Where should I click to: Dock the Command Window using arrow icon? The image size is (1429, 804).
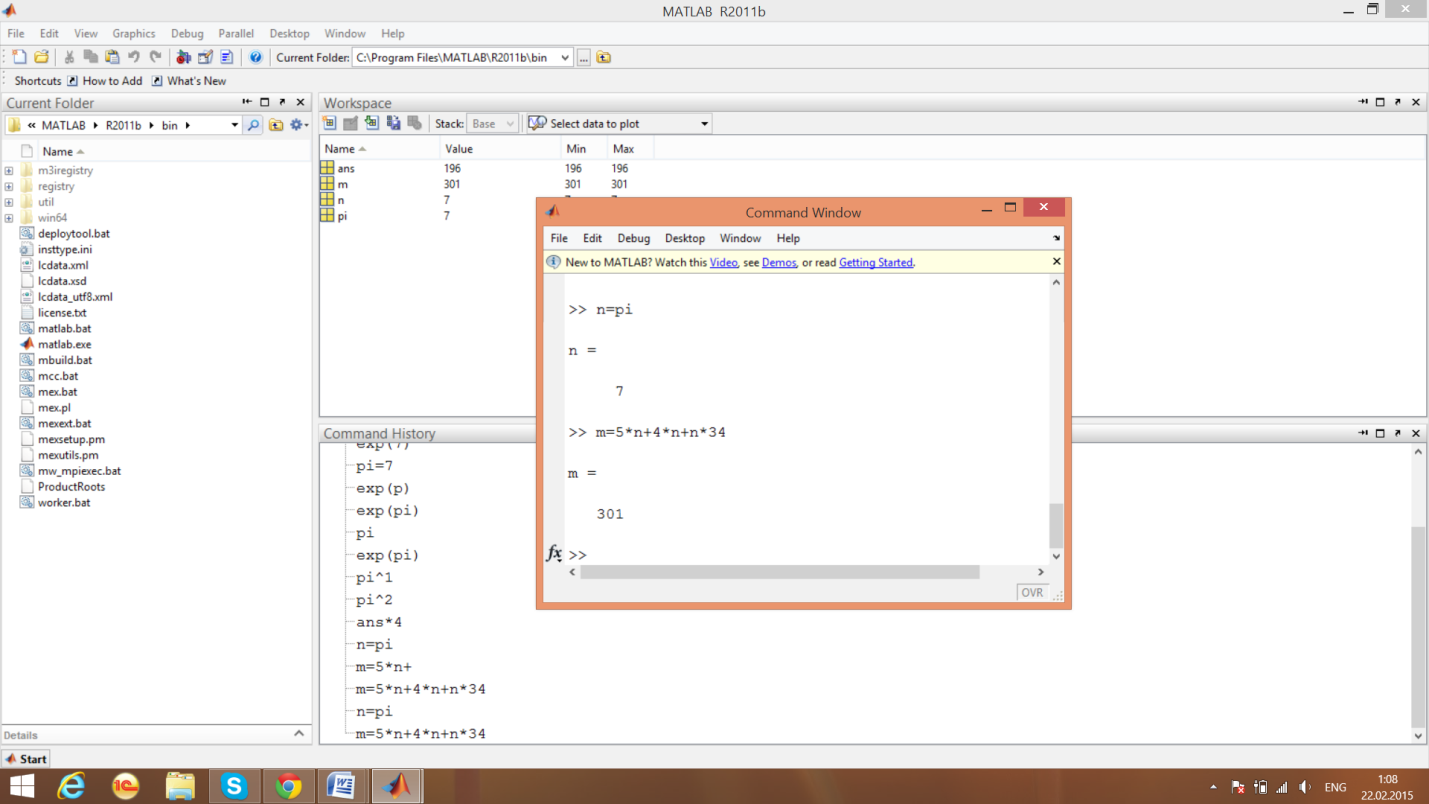1056,238
